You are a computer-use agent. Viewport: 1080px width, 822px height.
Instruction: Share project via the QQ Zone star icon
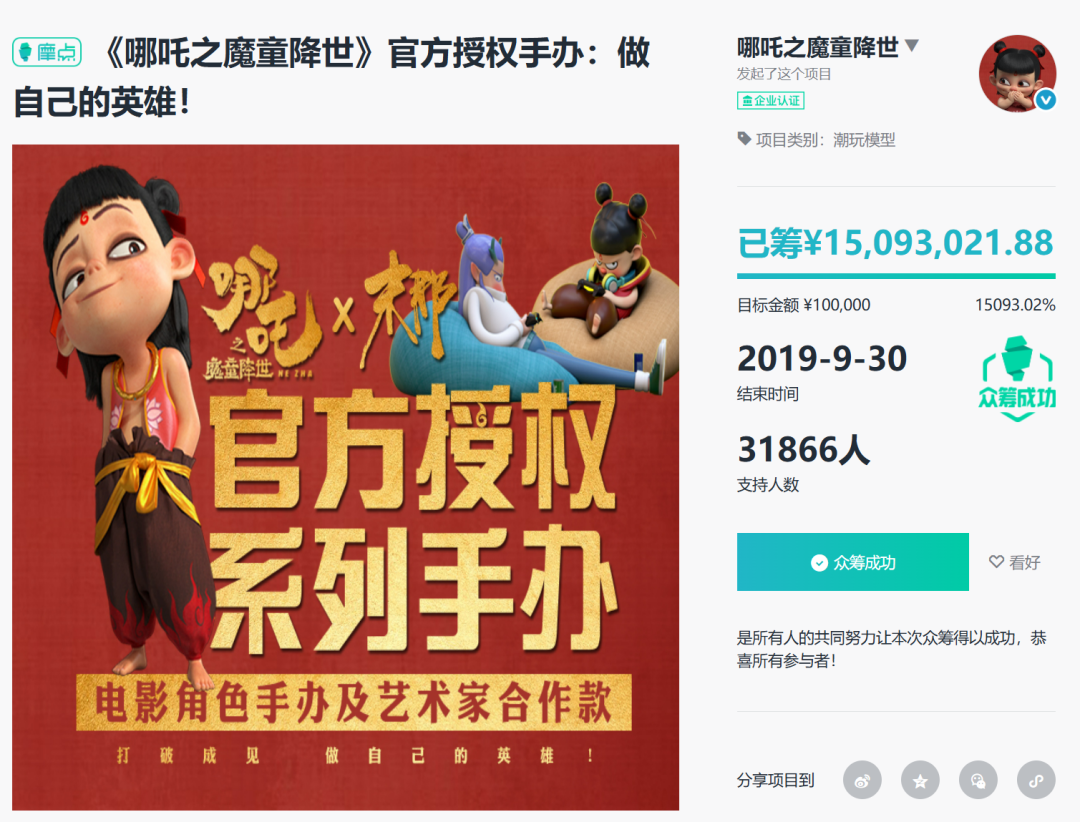[x=920, y=780]
